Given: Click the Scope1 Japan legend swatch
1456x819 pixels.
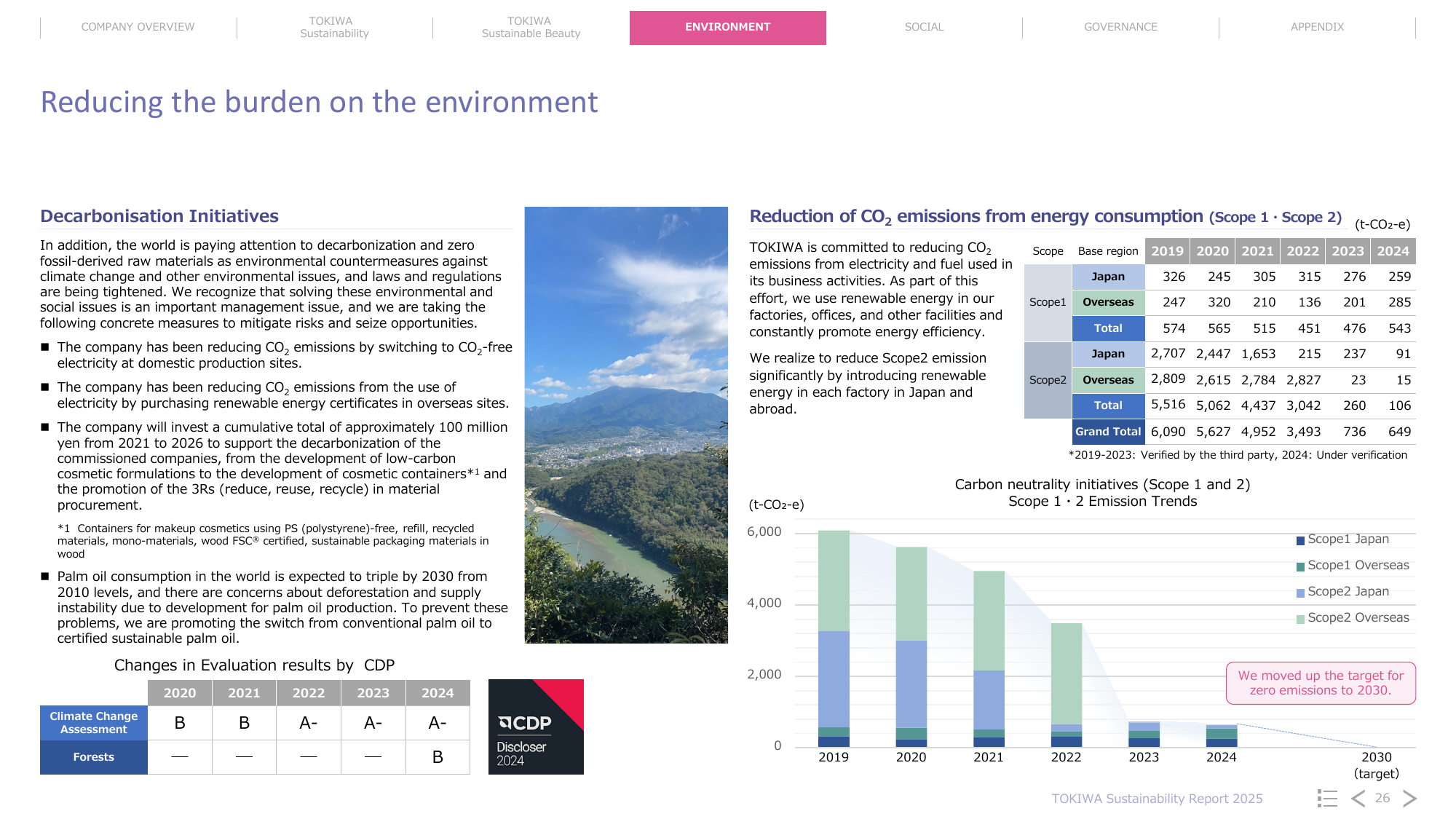Looking at the screenshot, I should [1300, 540].
